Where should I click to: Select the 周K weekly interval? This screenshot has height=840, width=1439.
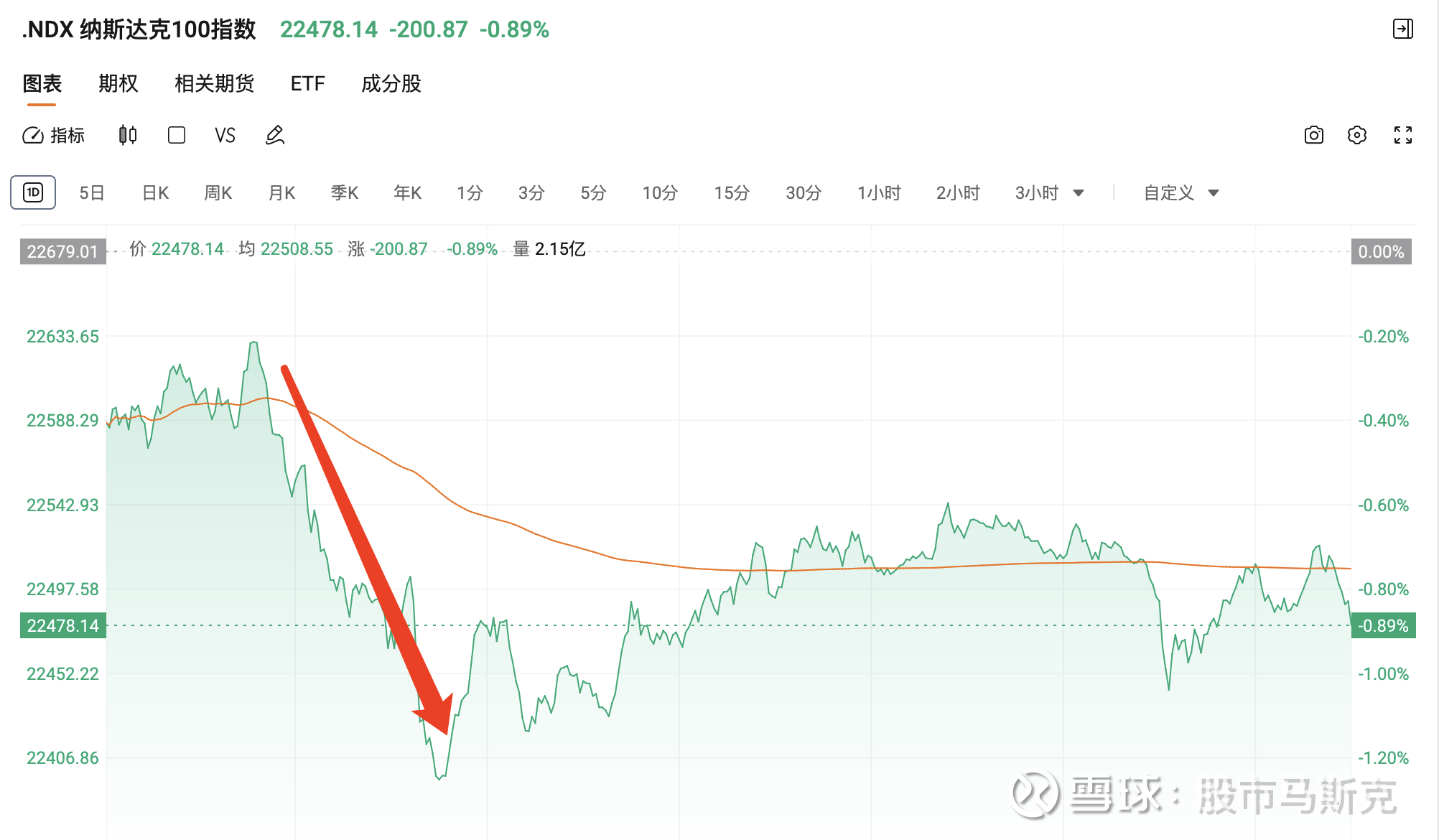tap(218, 192)
